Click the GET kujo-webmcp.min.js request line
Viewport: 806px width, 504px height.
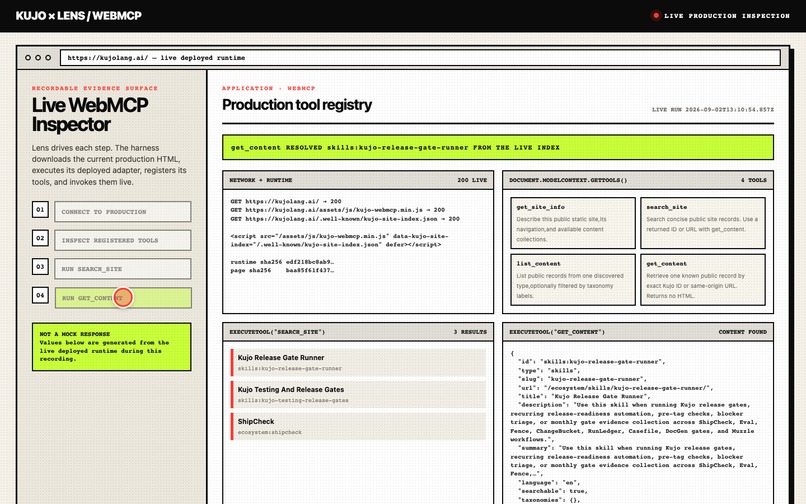338,210
